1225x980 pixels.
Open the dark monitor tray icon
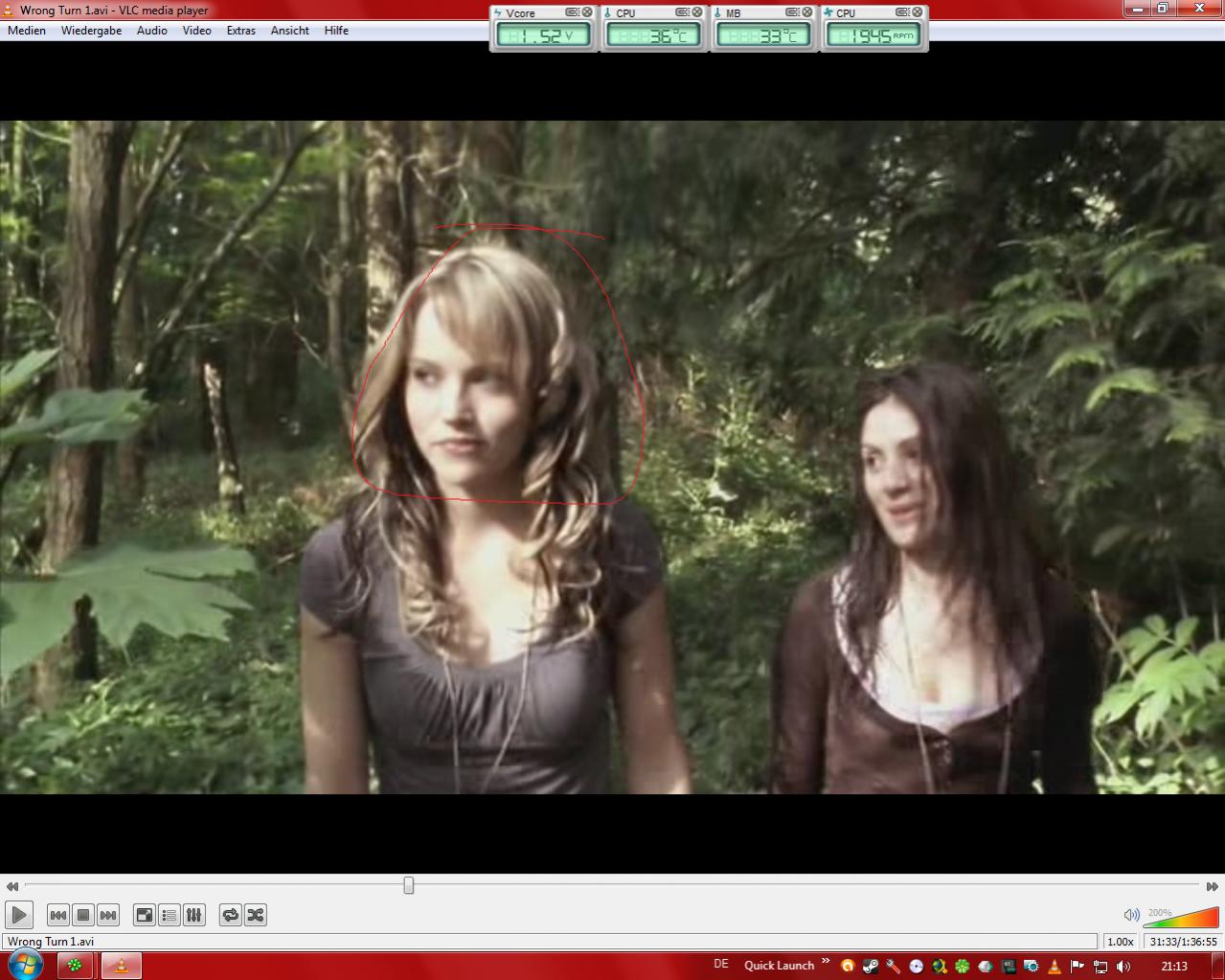coord(1009,966)
